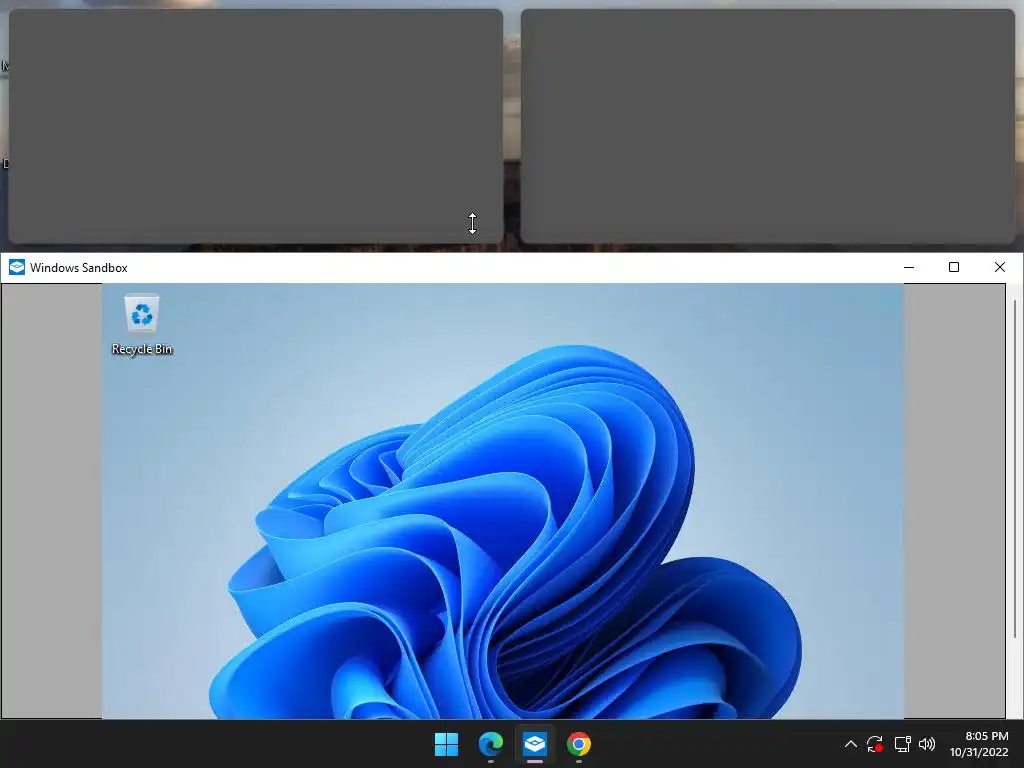
Task: Open the volume control tray icon
Action: click(927, 744)
